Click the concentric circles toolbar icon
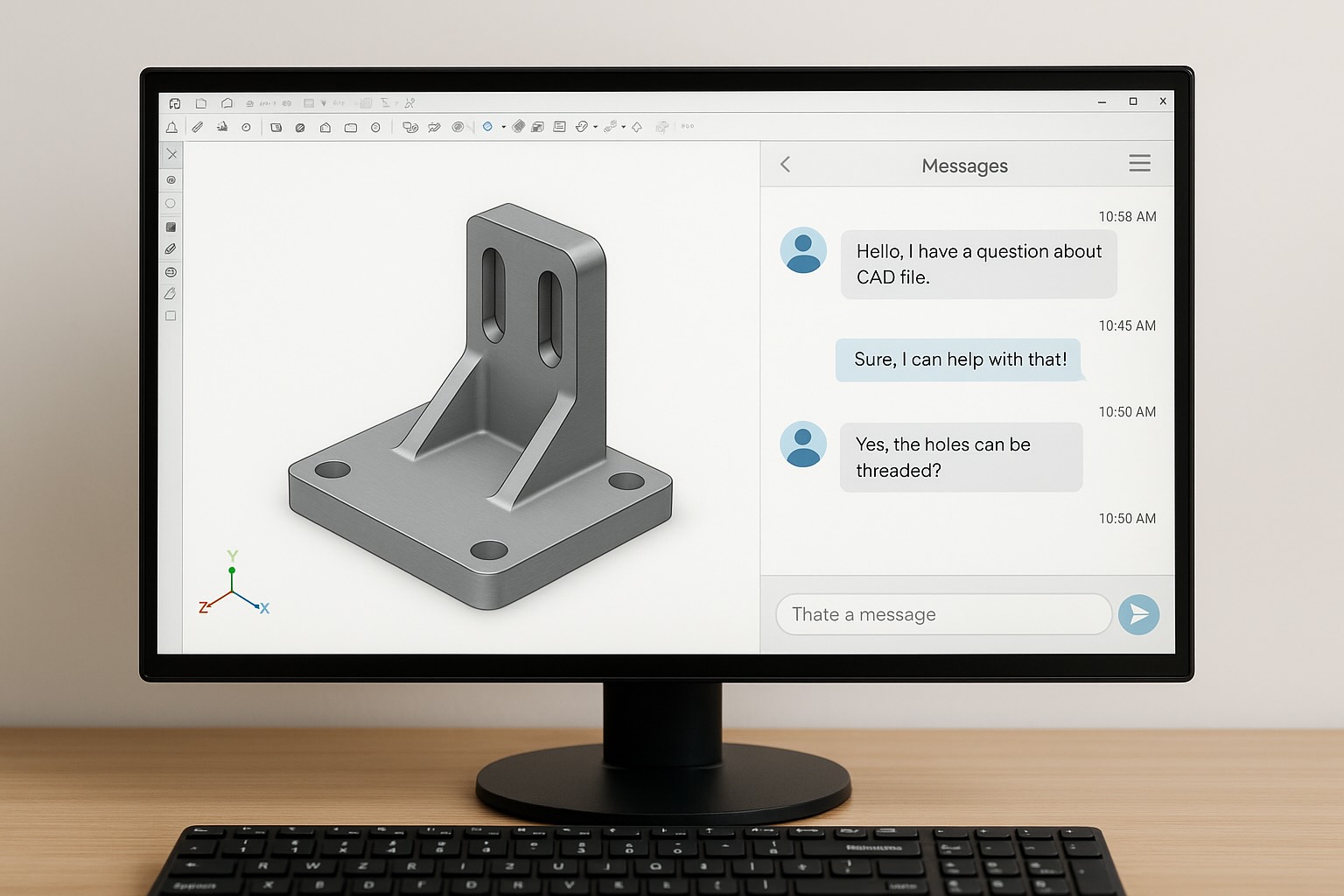The height and width of the screenshot is (896, 1344). [x=458, y=127]
